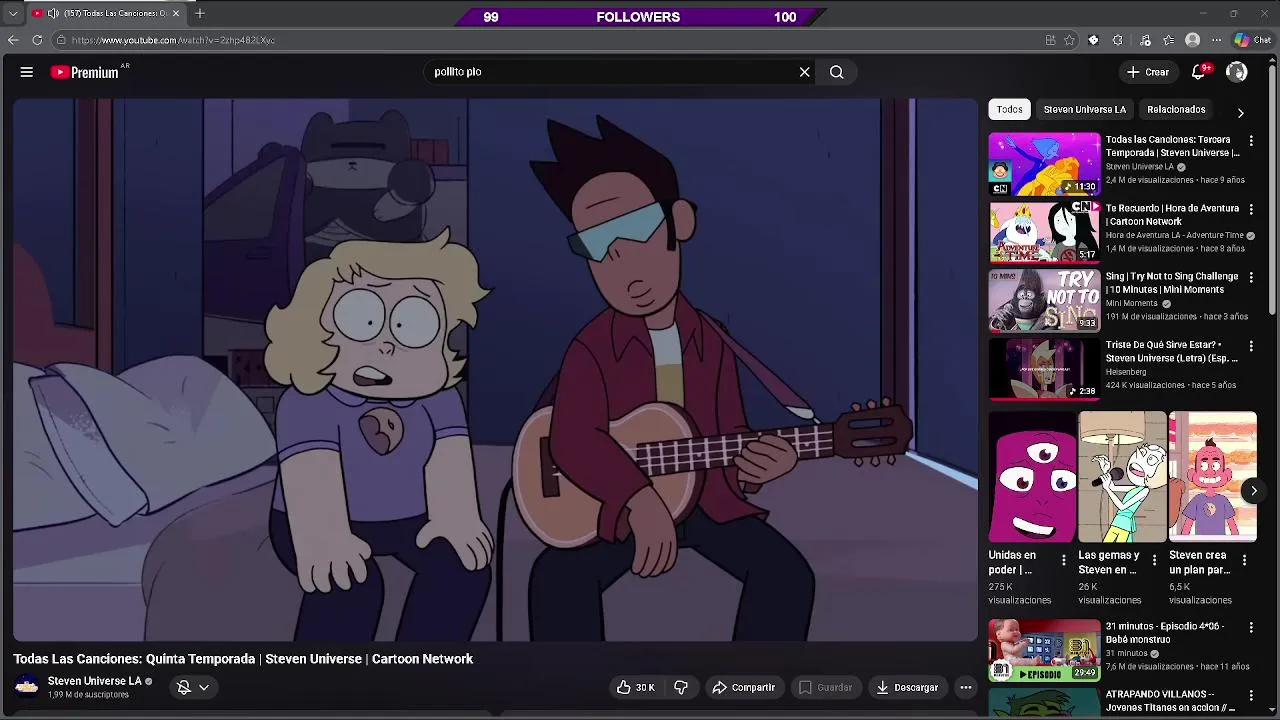Open split screen icon in address bar
Screen dimensions: 1280x720
1050,40
